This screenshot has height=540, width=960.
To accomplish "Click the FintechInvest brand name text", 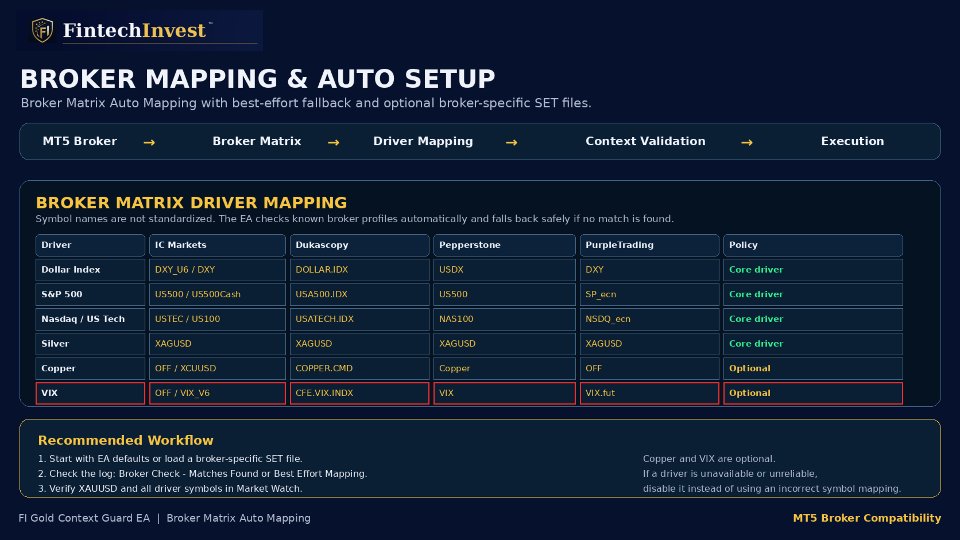I will point(134,31).
